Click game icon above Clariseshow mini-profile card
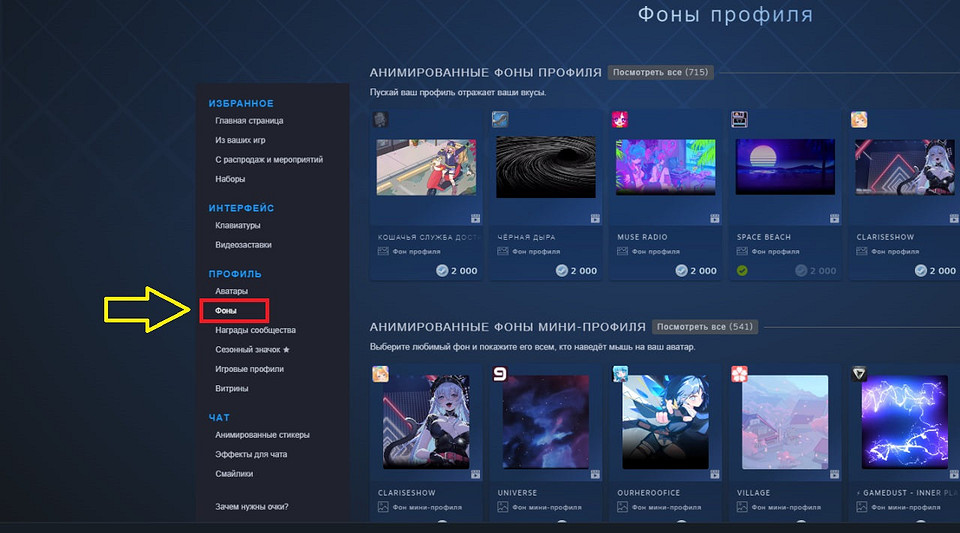The width and height of the screenshot is (960, 533). pos(380,374)
